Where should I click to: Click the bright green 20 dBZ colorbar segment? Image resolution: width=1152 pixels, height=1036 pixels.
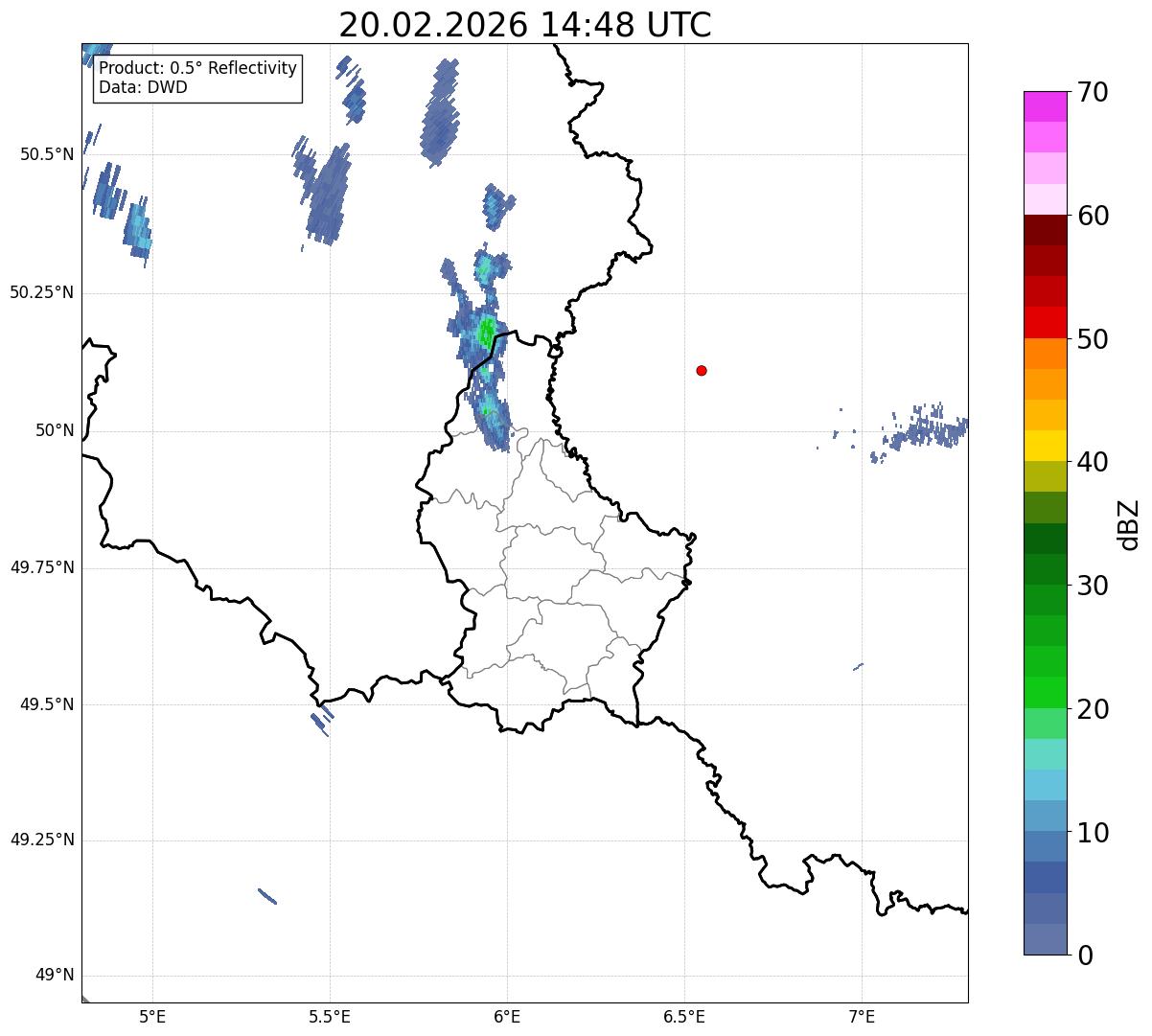tap(1045, 692)
